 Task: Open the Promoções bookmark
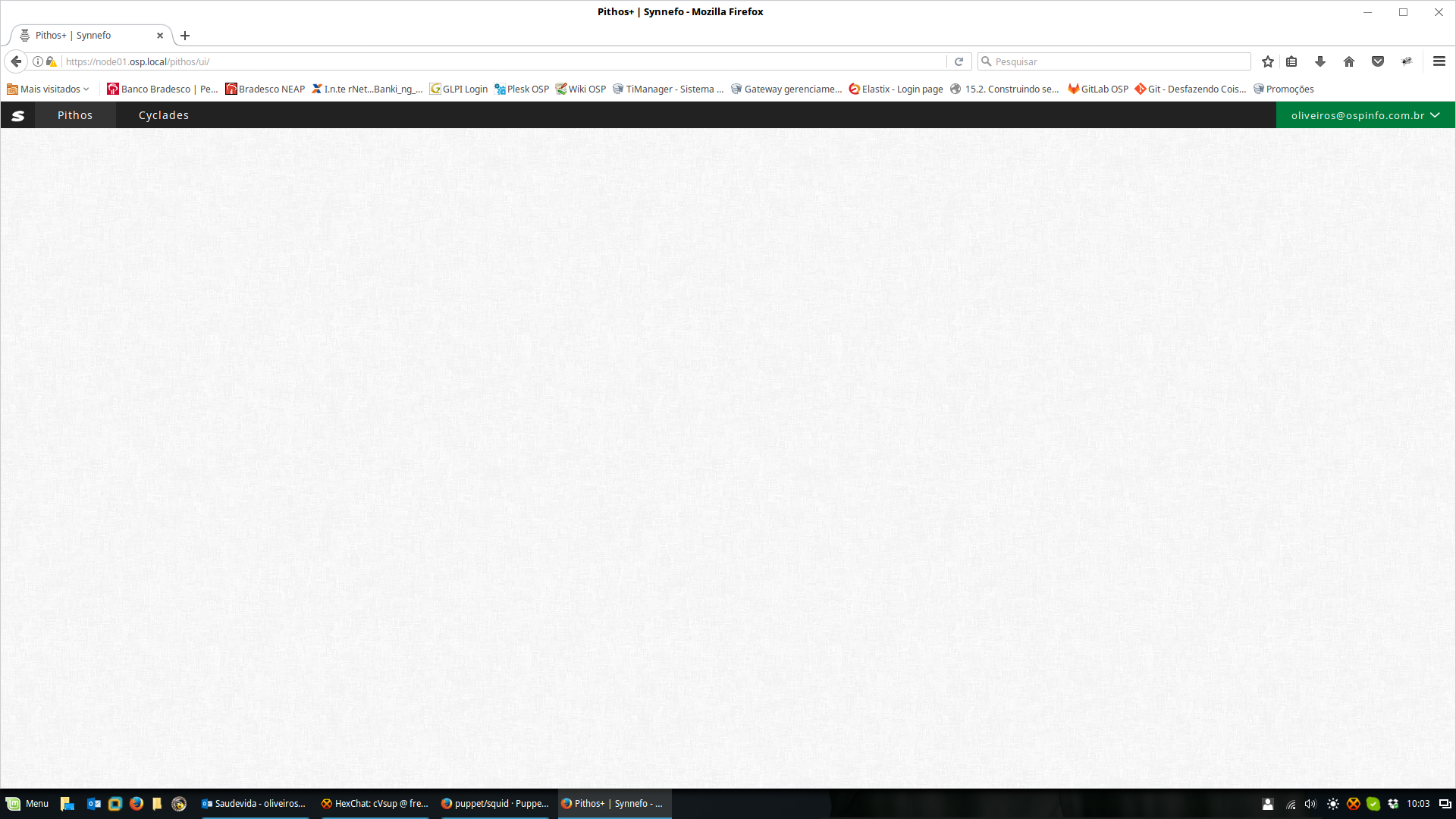click(1284, 89)
